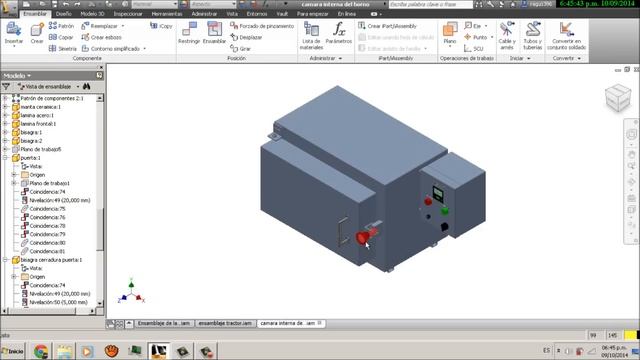Select the Restringir constraint tool
This screenshot has height=360, width=640.
click(189, 33)
